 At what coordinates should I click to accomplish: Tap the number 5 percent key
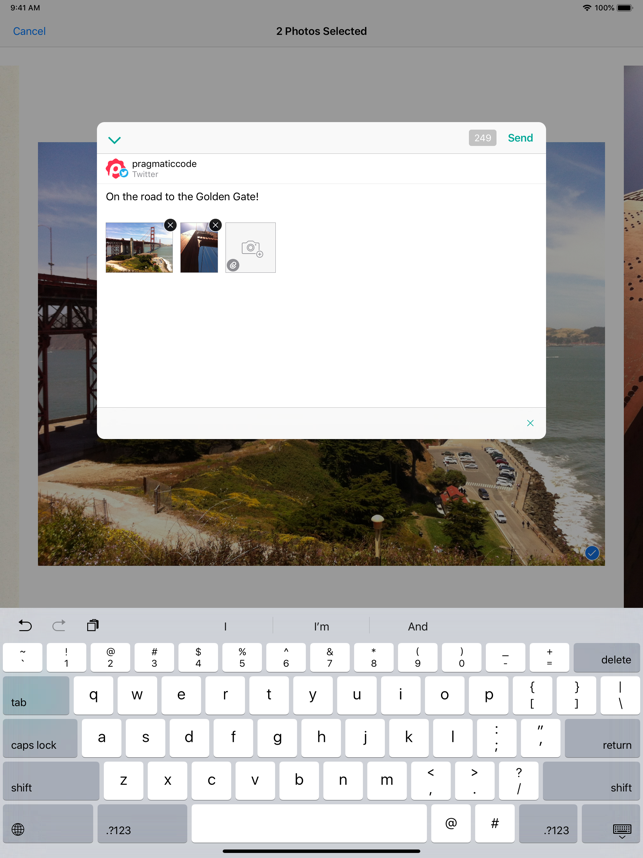pos(242,657)
